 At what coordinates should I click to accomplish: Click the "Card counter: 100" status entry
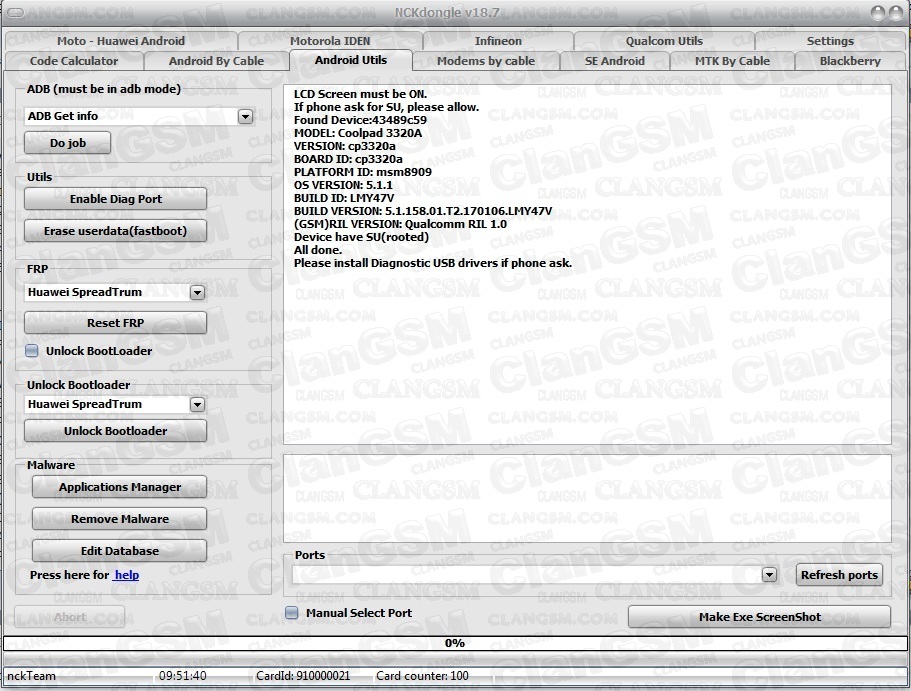pos(422,676)
